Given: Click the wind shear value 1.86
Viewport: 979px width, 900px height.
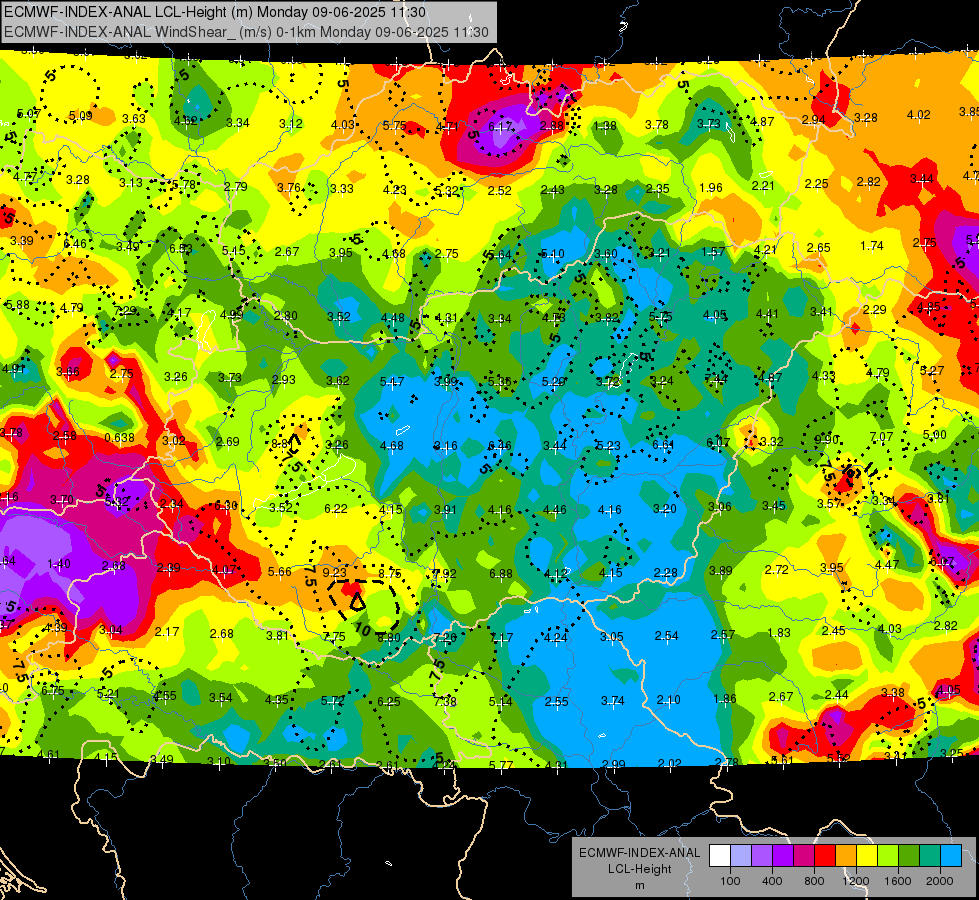Looking at the screenshot, I should click(725, 699).
